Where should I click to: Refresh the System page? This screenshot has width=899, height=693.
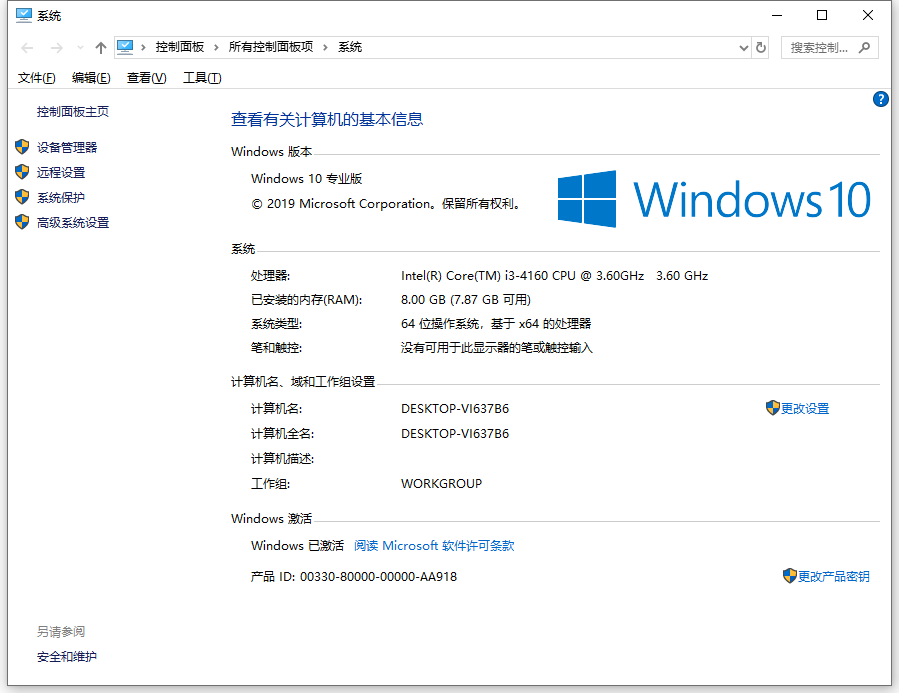coord(761,48)
